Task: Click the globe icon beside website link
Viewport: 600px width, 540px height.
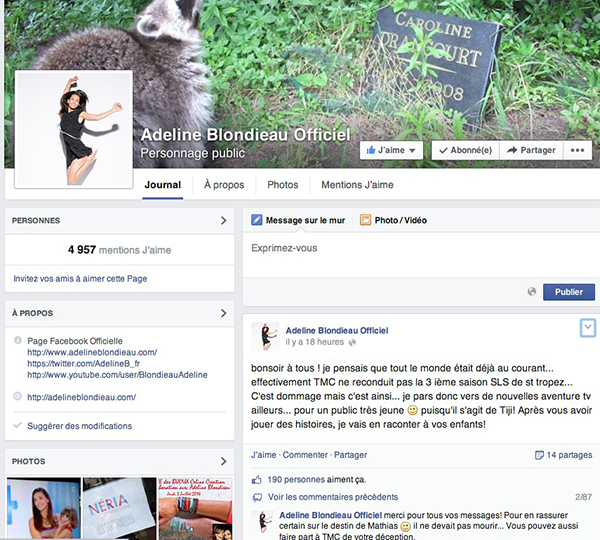Action: click(x=18, y=396)
